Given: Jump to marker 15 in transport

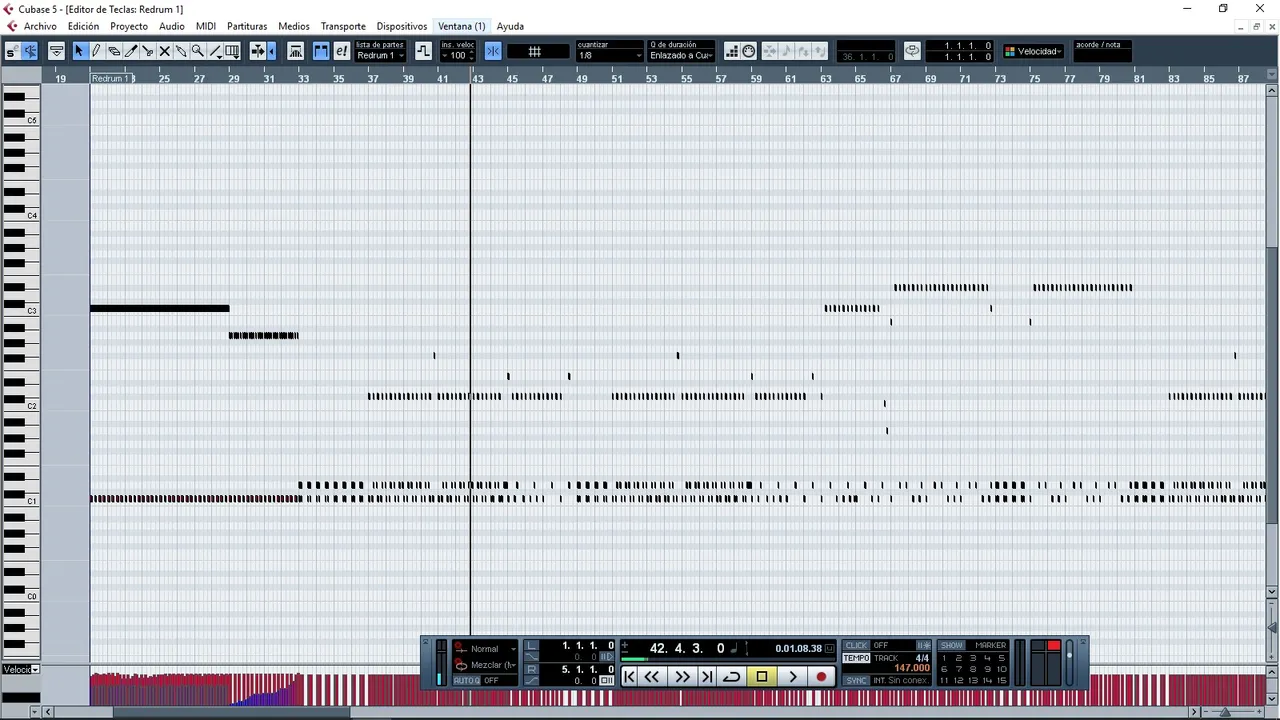Looking at the screenshot, I should click(x=1001, y=681).
